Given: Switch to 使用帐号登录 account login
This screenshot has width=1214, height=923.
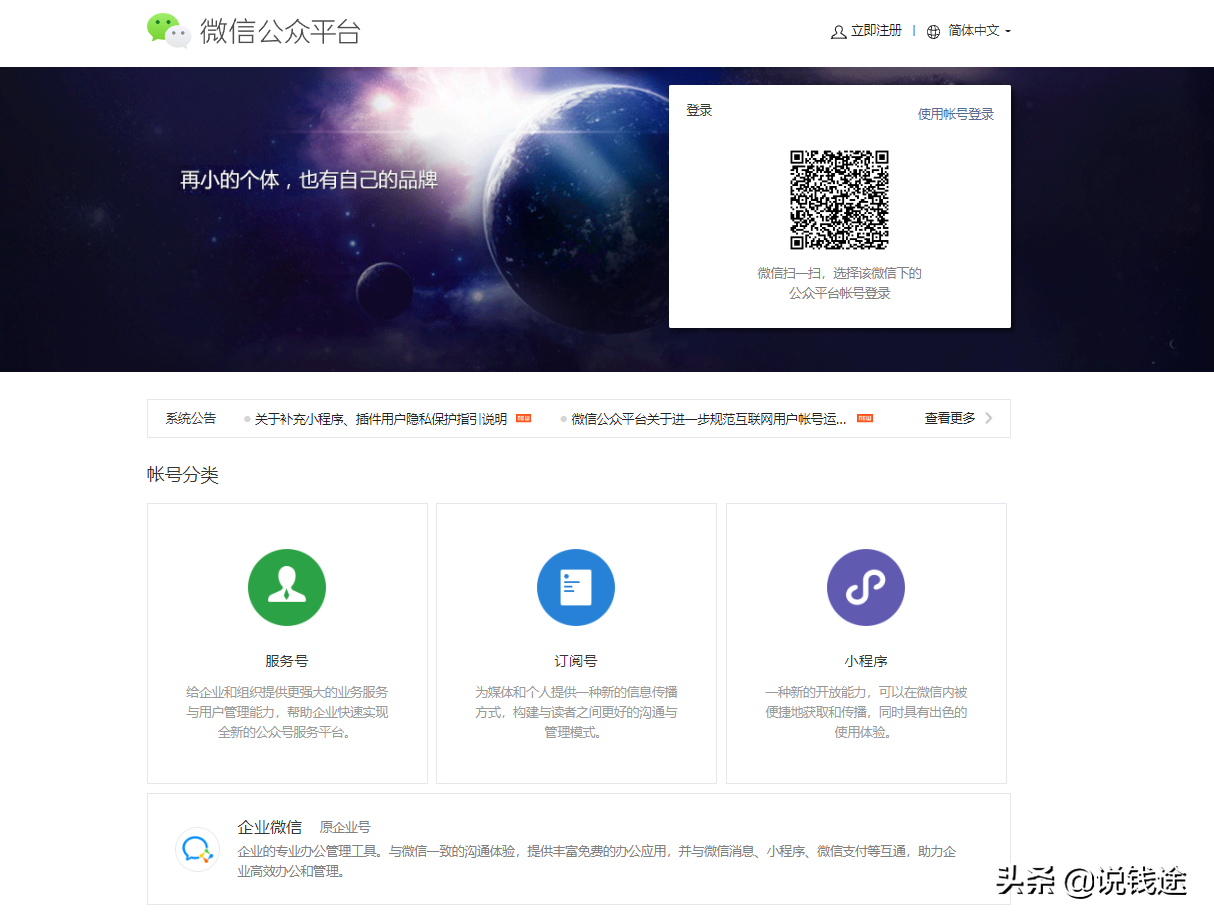Looking at the screenshot, I should tap(953, 113).
